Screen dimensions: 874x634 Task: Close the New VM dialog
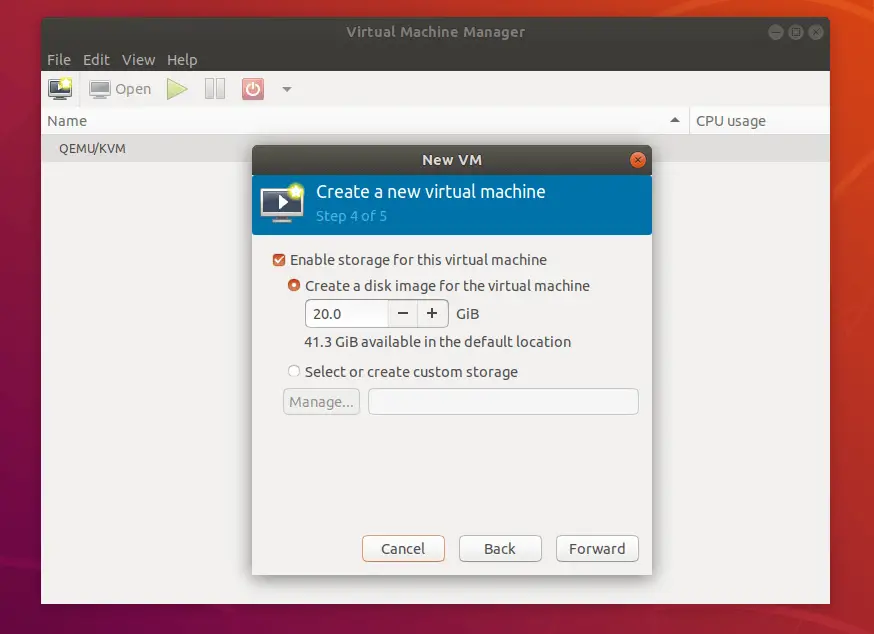pyautogui.click(x=638, y=160)
